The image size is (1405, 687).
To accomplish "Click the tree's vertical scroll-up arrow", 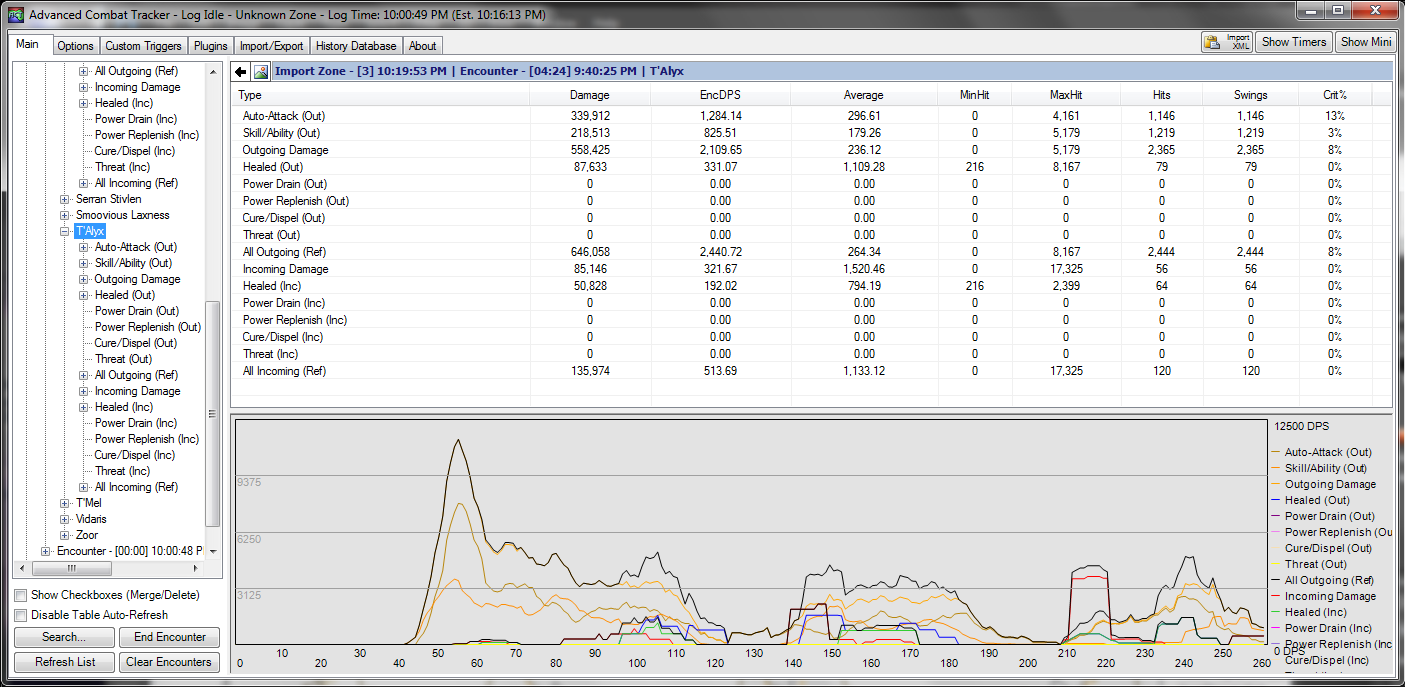I will (x=212, y=72).
